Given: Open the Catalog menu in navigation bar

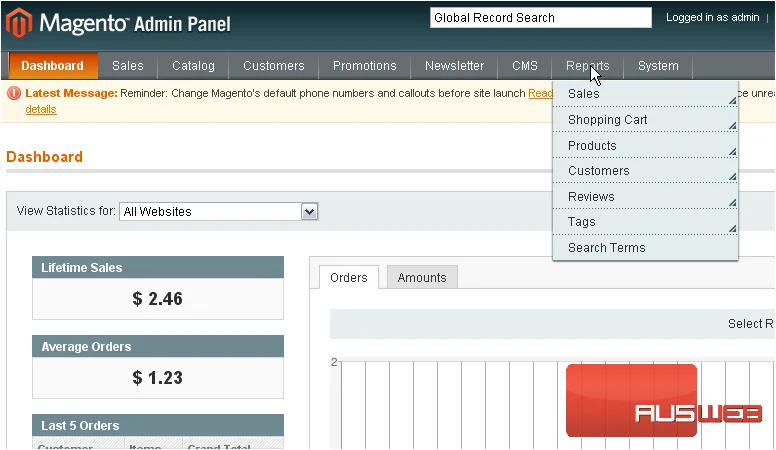Looking at the screenshot, I should (x=193, y=66).
